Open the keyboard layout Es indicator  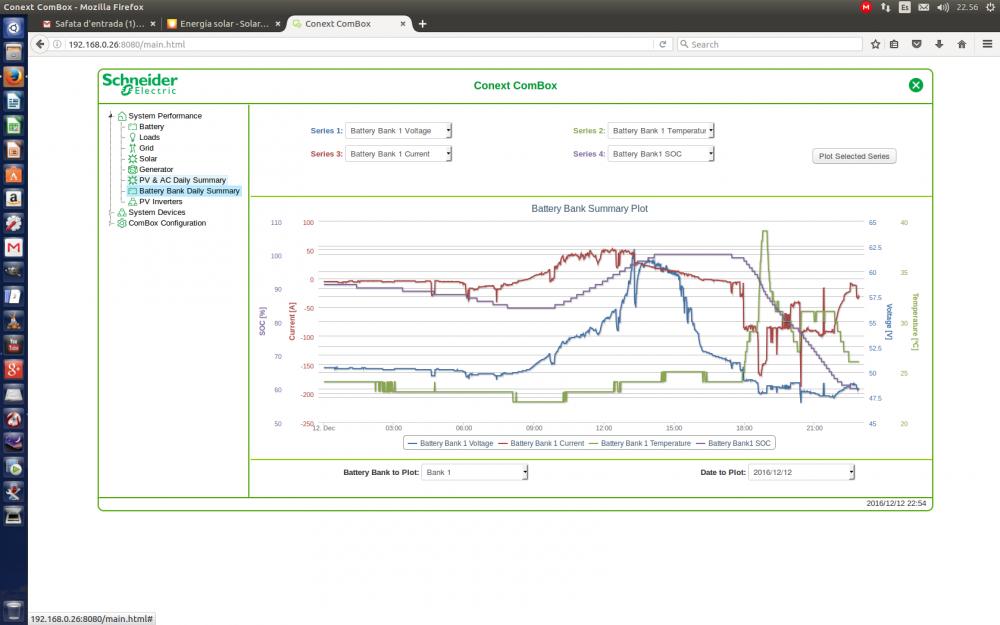904,7
